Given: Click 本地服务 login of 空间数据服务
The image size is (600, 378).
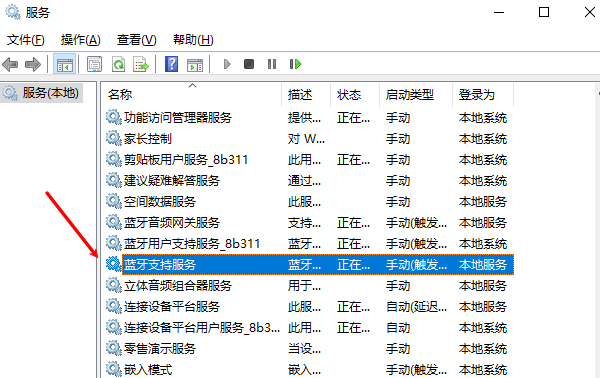Looking at the screenshot, I should pos(483,202).
